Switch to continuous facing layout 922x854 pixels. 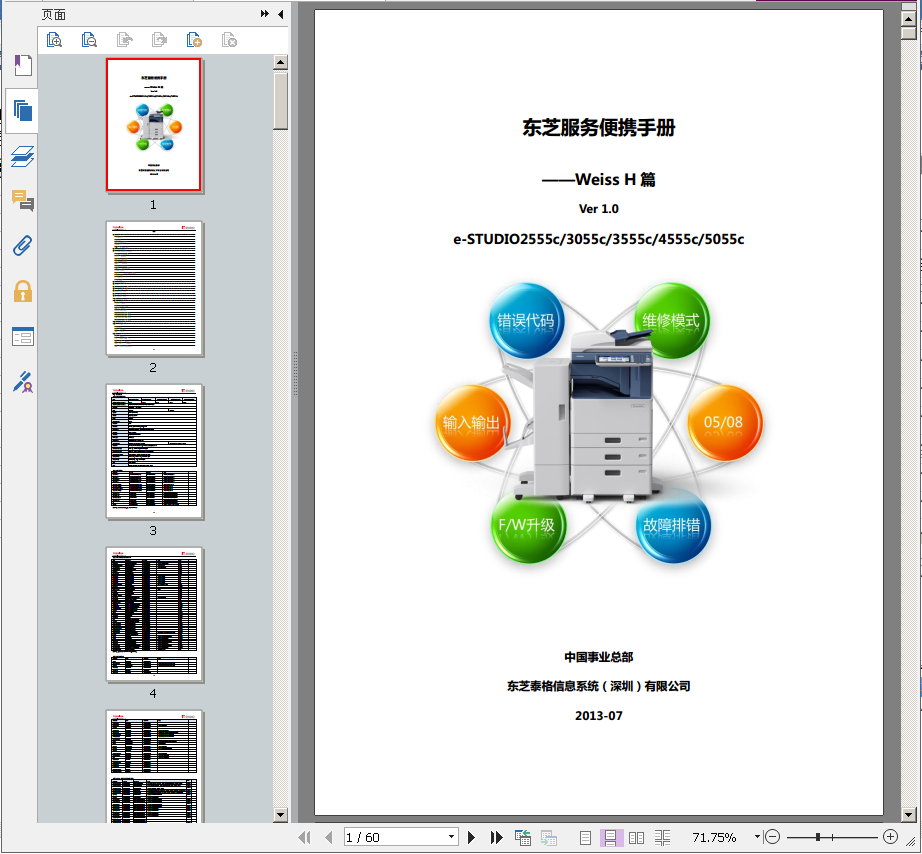[x=663, y=838]
